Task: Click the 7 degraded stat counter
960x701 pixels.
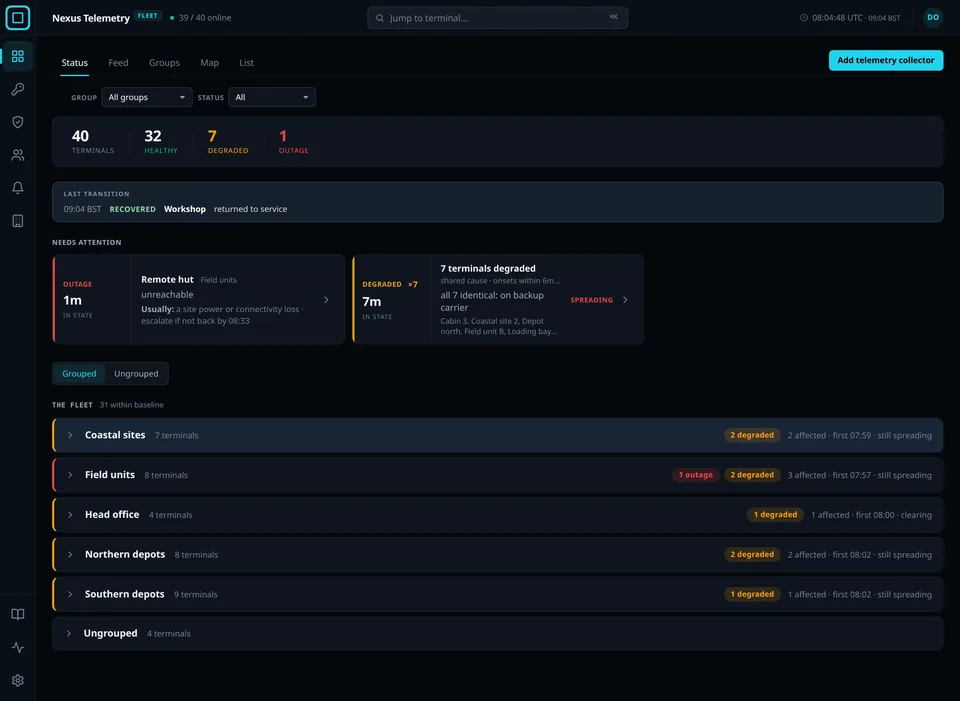Action: [228, 141]
